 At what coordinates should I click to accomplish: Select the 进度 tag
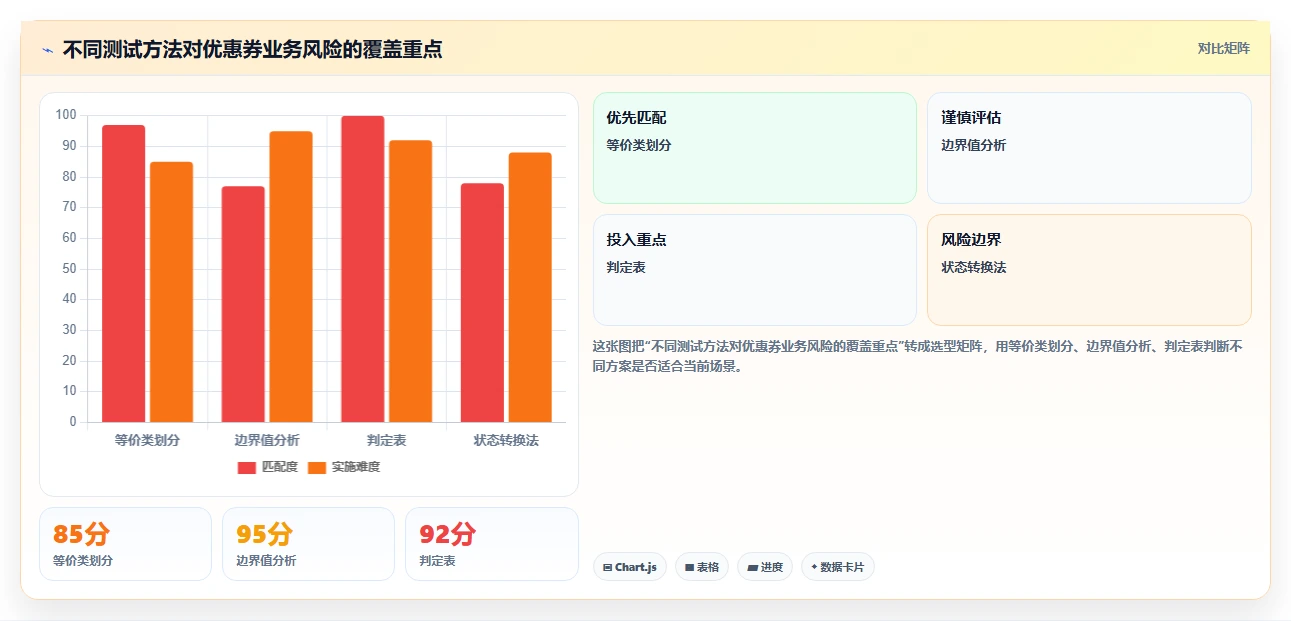765,567
